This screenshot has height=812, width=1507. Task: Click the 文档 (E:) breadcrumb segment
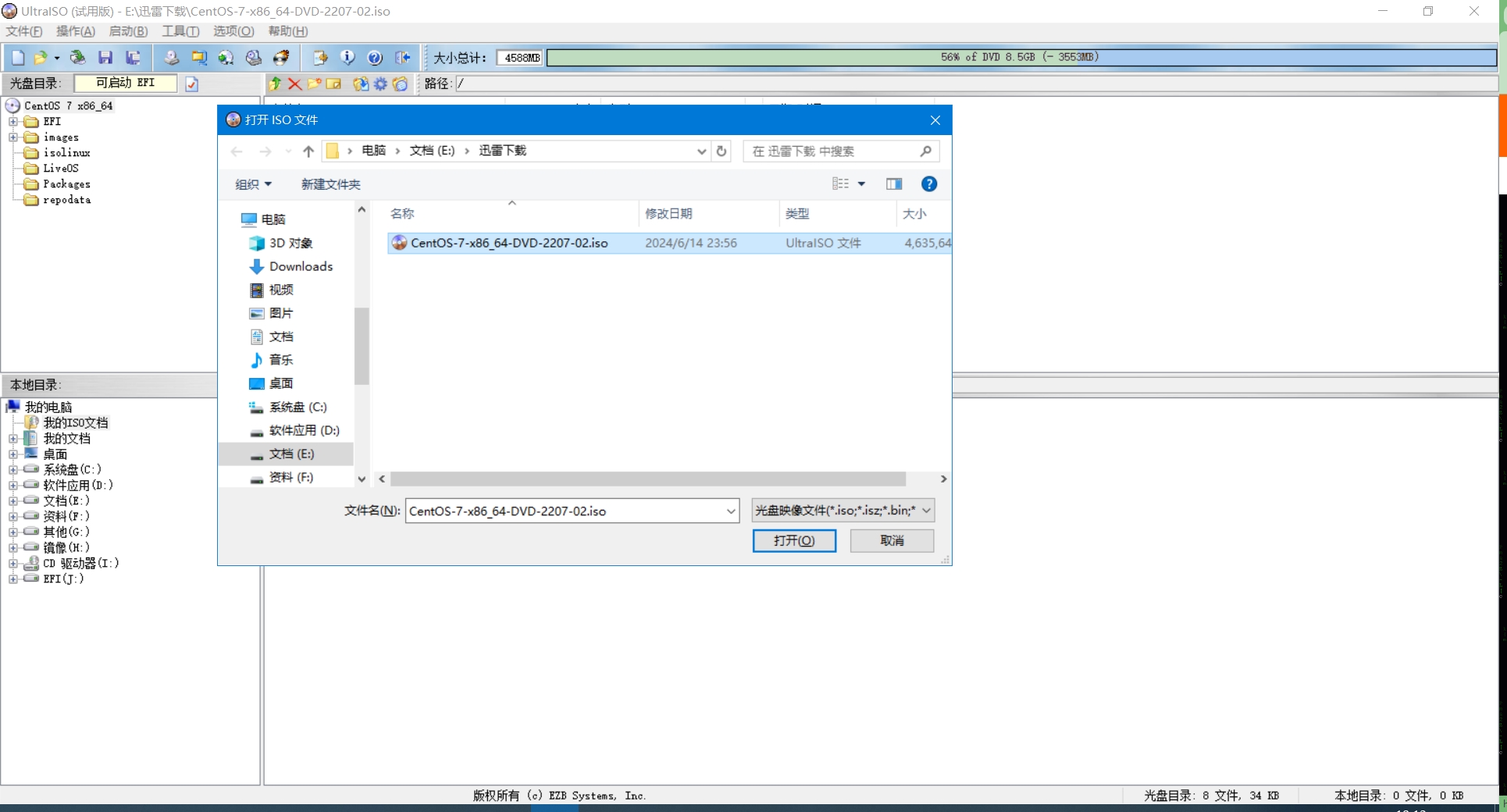coord(432,151)
